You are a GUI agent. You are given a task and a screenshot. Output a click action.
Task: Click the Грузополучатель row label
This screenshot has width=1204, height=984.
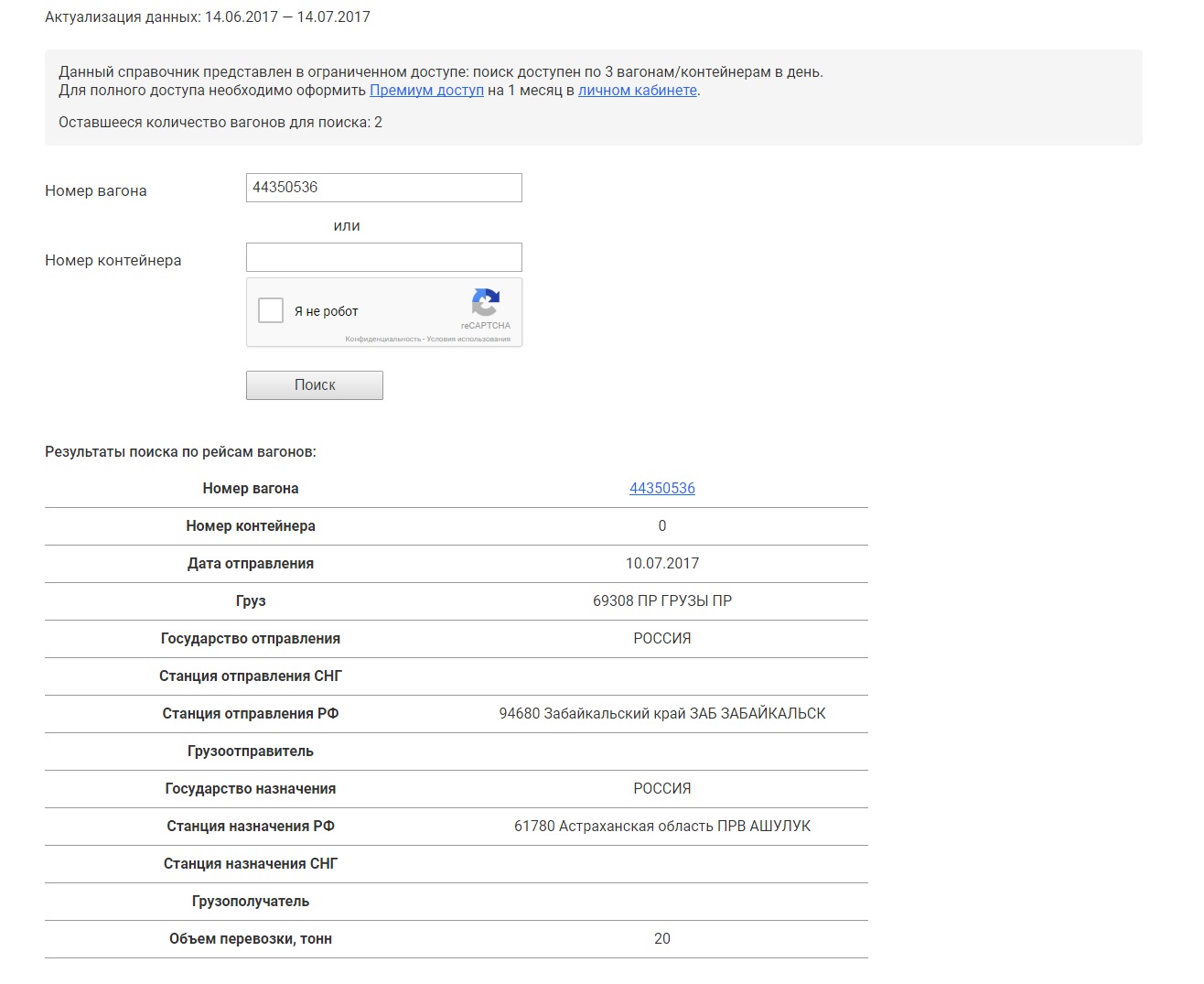point(251,902)
